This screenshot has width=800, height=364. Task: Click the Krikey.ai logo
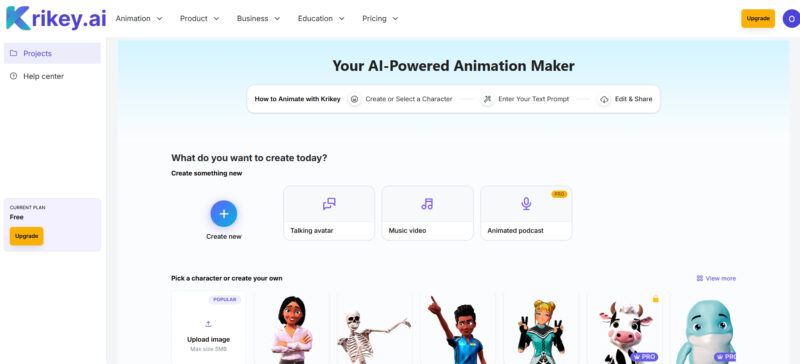point(56,18)
